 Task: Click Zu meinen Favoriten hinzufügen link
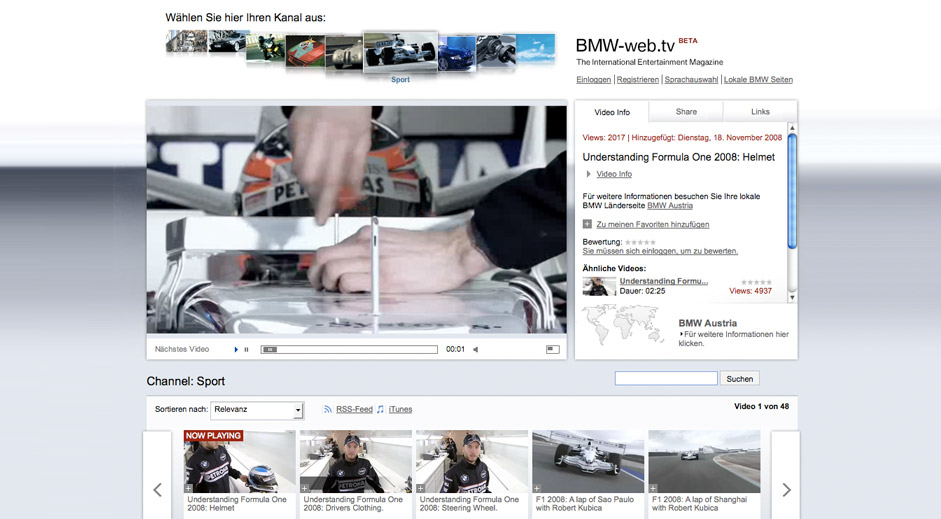coord(652,224)
